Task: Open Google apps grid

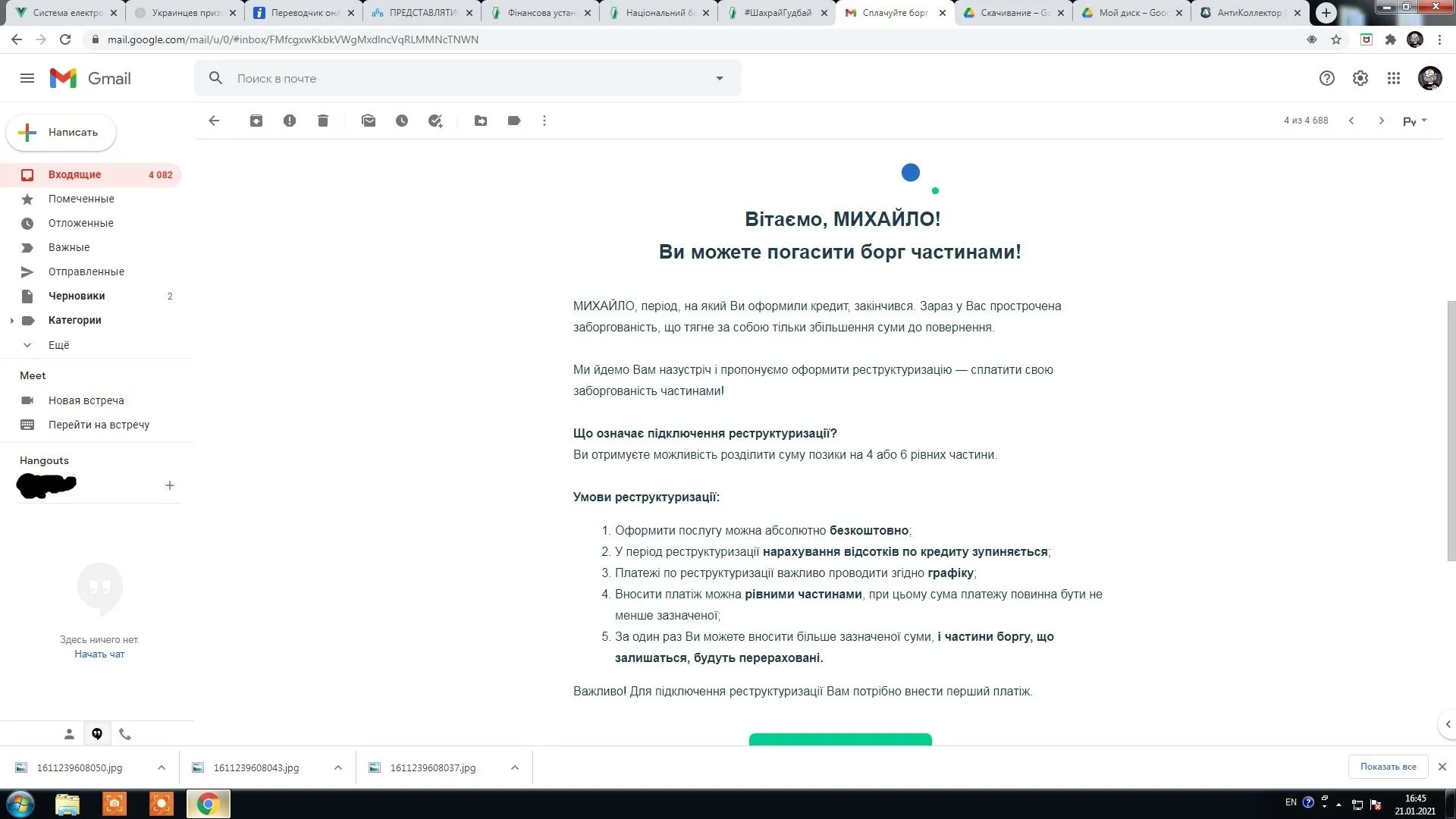Action: click(1394, 78)
